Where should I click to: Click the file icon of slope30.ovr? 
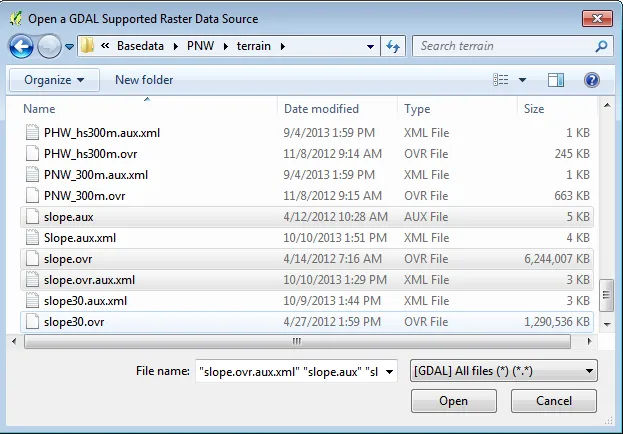tap(32, 322)
